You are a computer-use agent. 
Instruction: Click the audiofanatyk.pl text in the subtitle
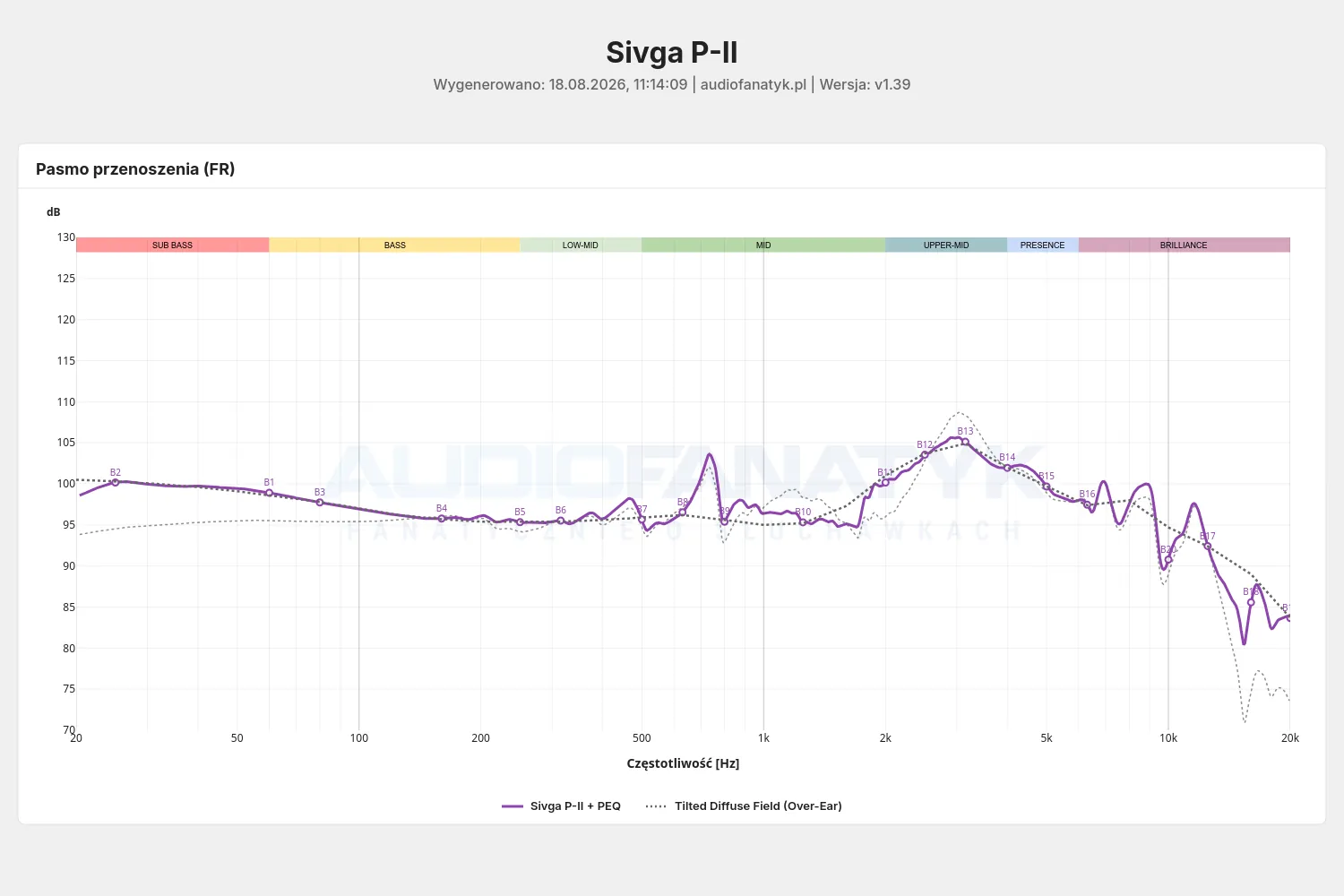pyautogui.click(x=754, y=84)
